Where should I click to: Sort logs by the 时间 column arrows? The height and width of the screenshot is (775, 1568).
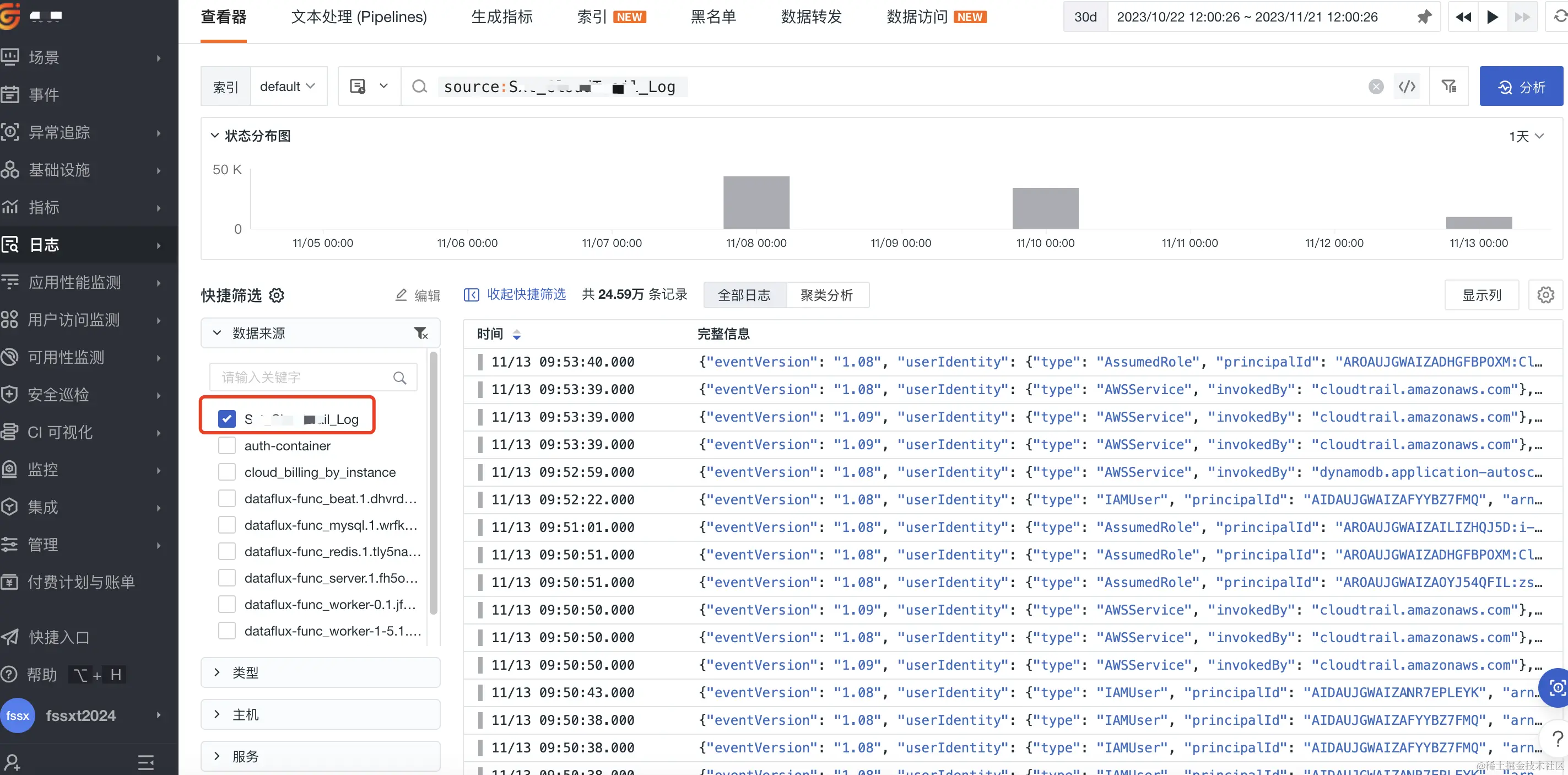[517, 334]
